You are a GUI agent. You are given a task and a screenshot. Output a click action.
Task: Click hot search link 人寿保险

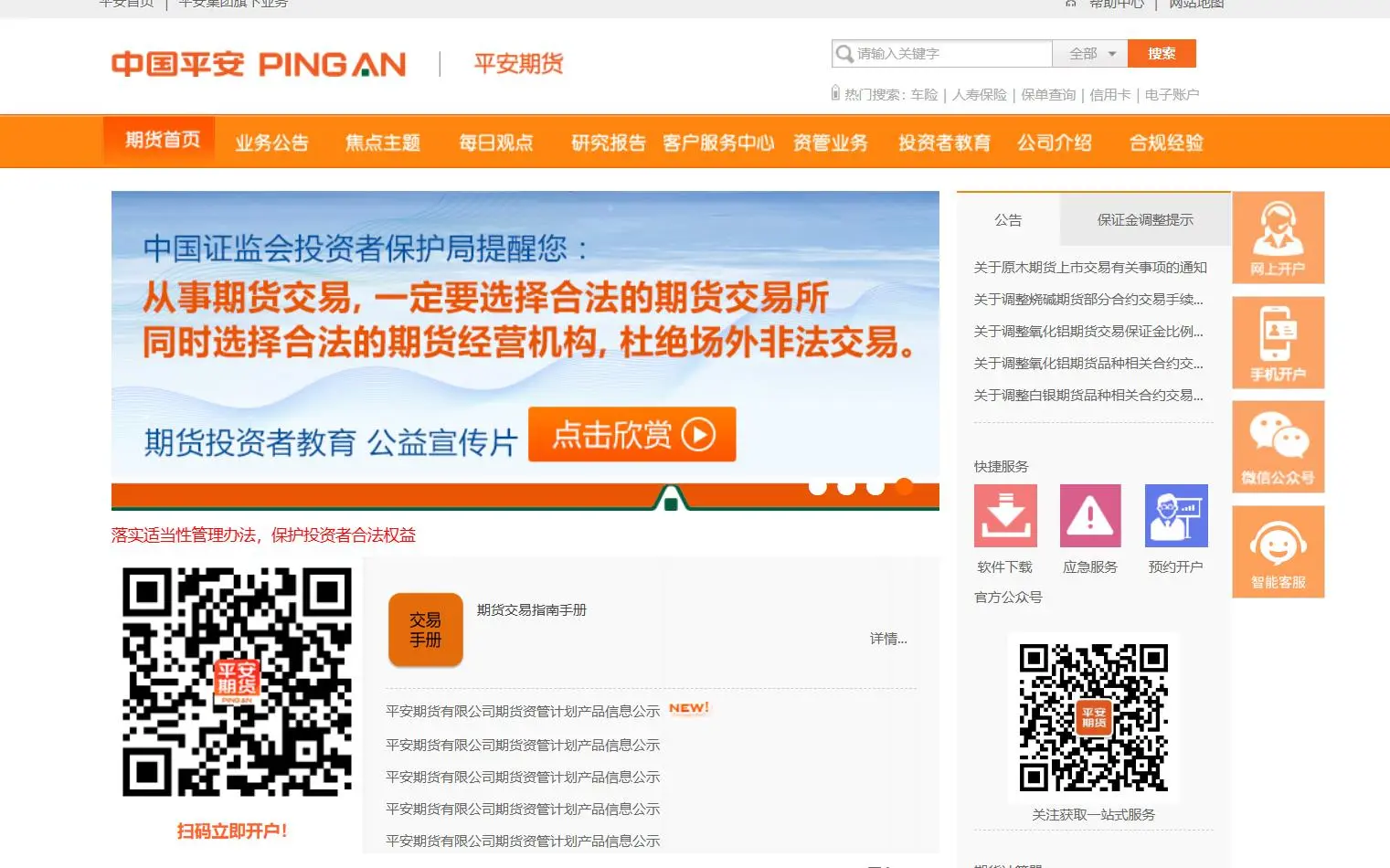click(980, 95)
